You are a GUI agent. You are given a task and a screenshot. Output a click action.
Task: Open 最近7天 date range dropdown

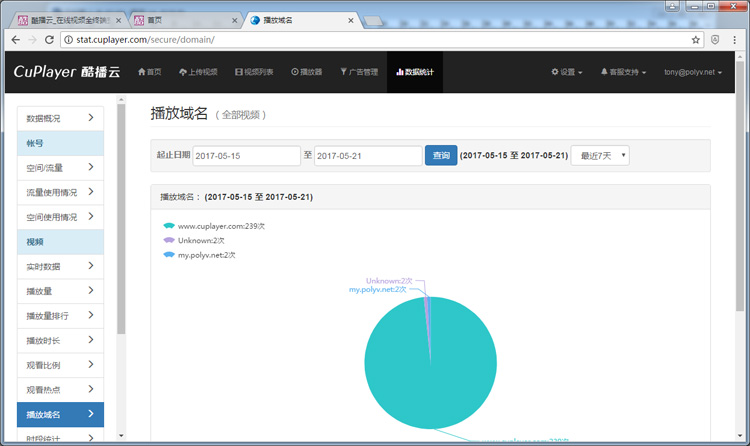[x=600, y=156]
